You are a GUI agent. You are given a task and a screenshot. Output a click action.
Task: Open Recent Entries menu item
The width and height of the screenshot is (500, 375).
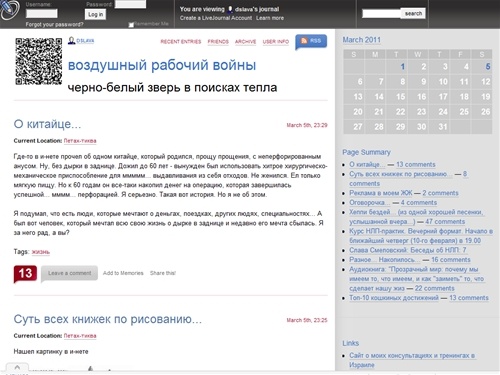click(x=181, y=42)
